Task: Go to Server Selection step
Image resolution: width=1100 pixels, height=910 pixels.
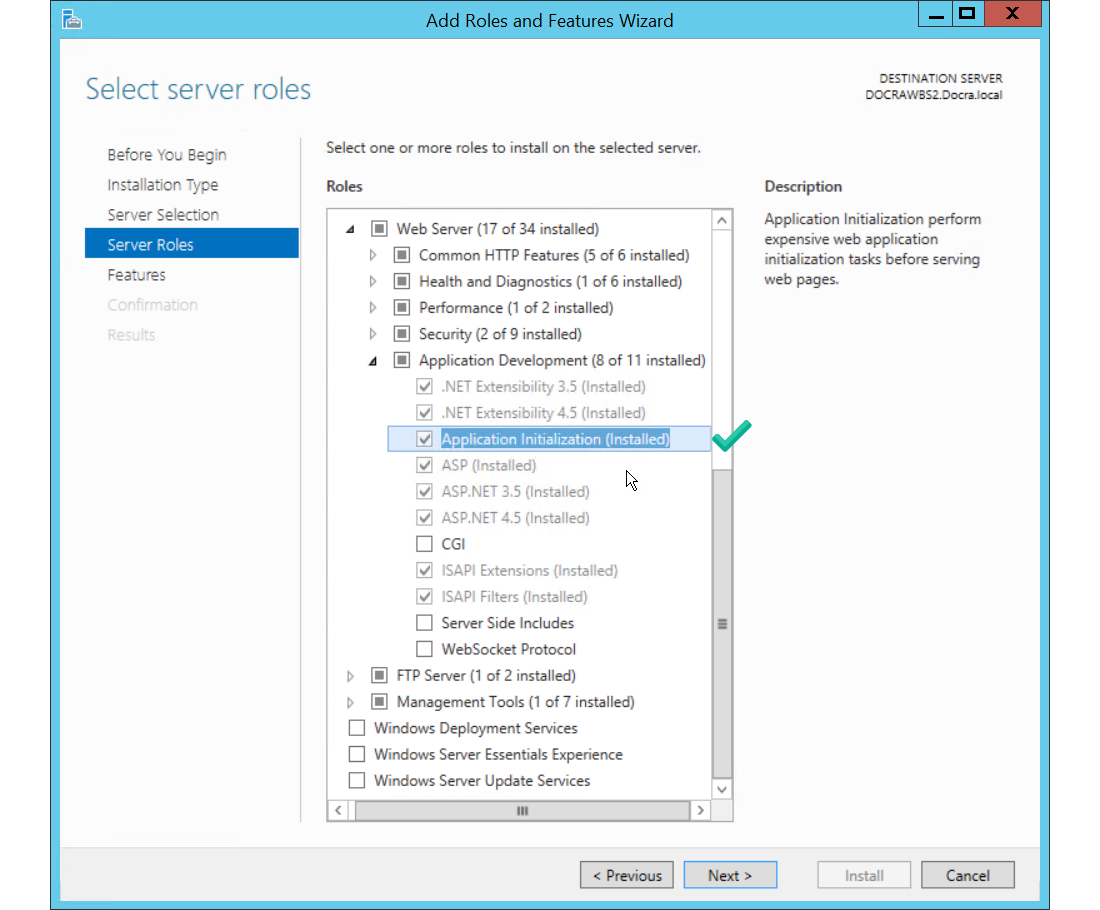Action: 163,215
